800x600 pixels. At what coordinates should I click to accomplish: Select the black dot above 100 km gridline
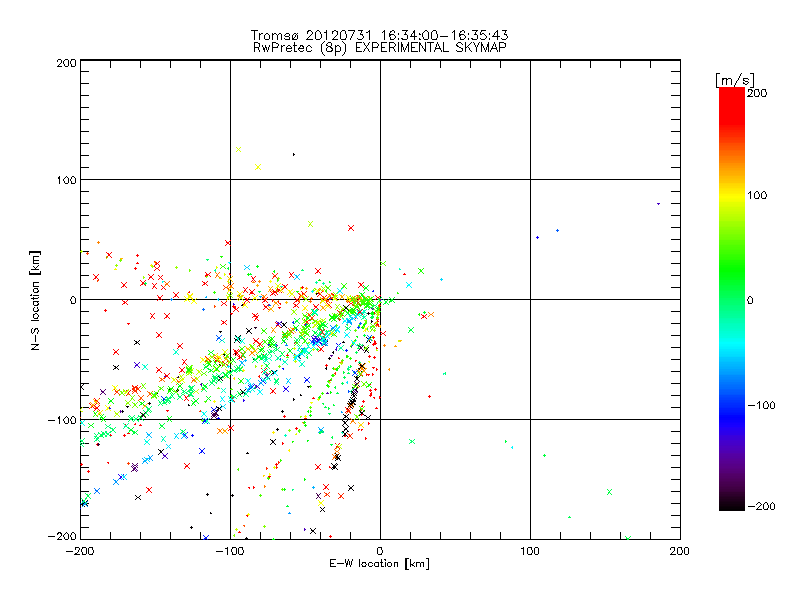tap(293, 154)
